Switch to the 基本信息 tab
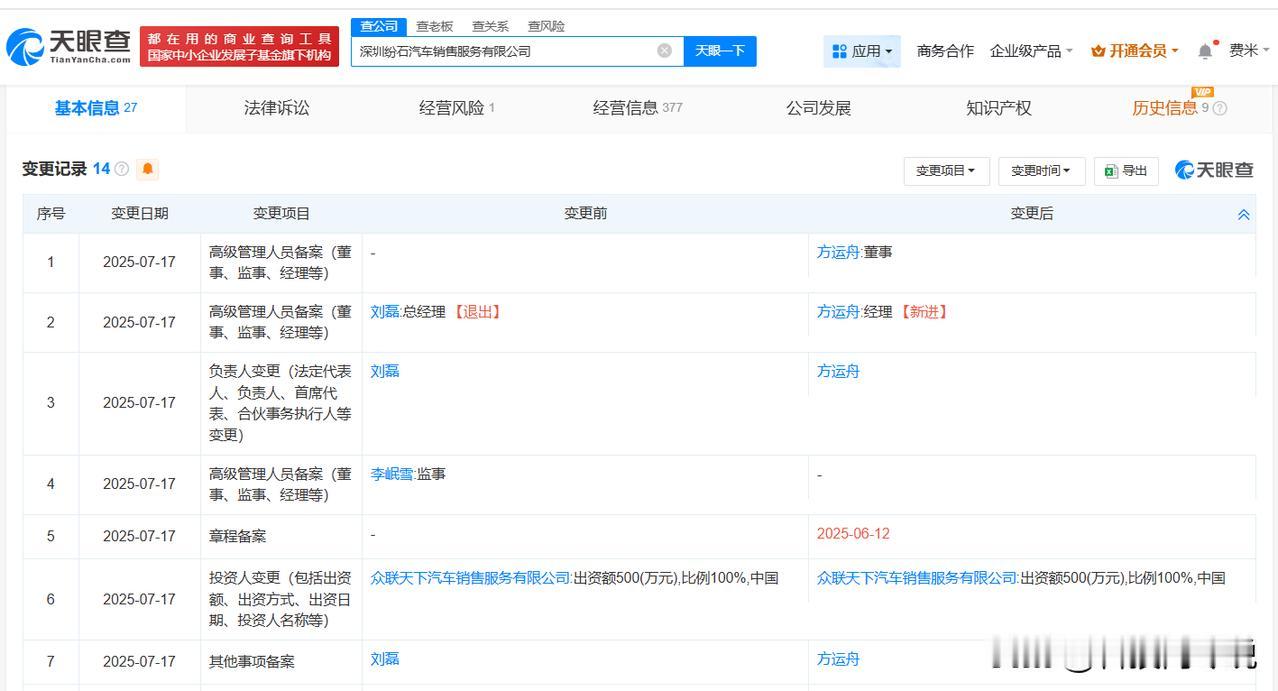 pos(96,108)
